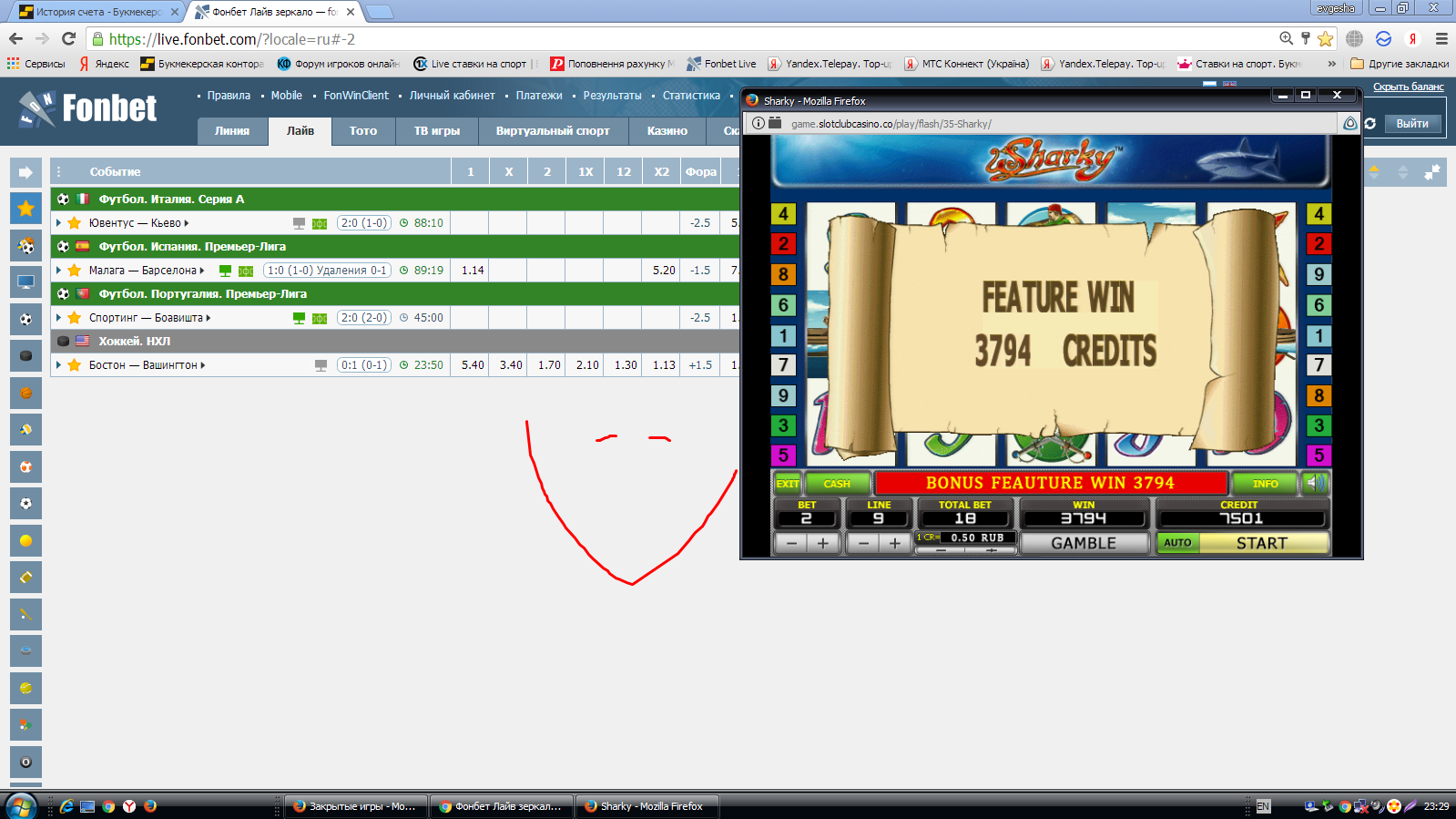Select the hockey puck sport in sidebar
The width and height of the screenshot is (1456, 819).
pos(25,356)
